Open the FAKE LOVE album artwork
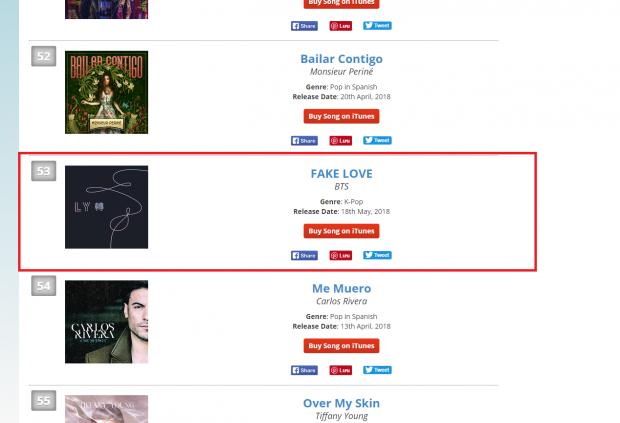 (x=106, y=207)
